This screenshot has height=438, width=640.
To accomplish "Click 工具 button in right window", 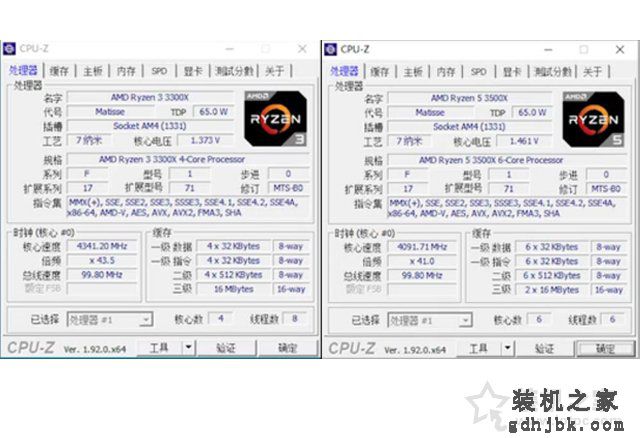I will (x=478, y=349).
